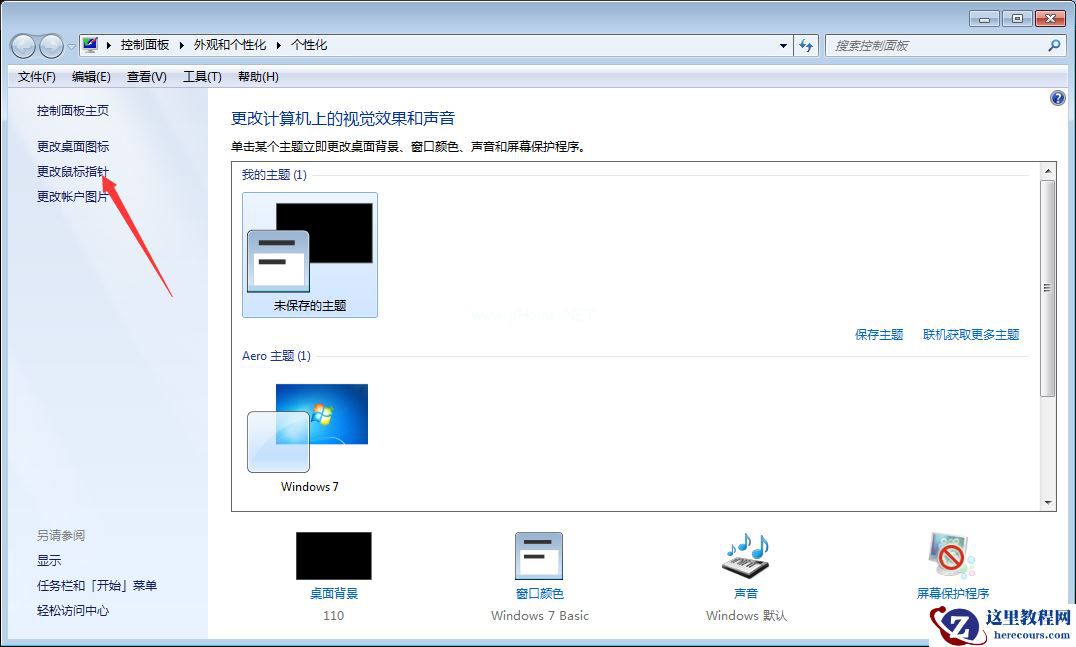Viewport: 1076px width, 647px height.
Task: Click 保存主题 to save the theme
Action: click(878, 334)
